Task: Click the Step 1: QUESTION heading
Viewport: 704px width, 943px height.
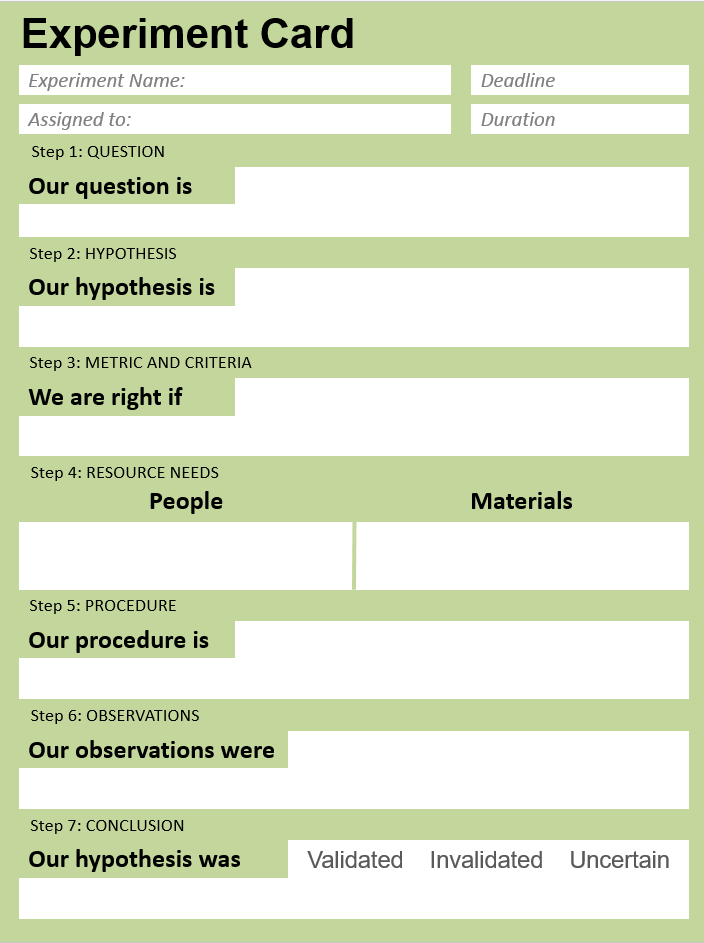Action: [x=98, y=152]
